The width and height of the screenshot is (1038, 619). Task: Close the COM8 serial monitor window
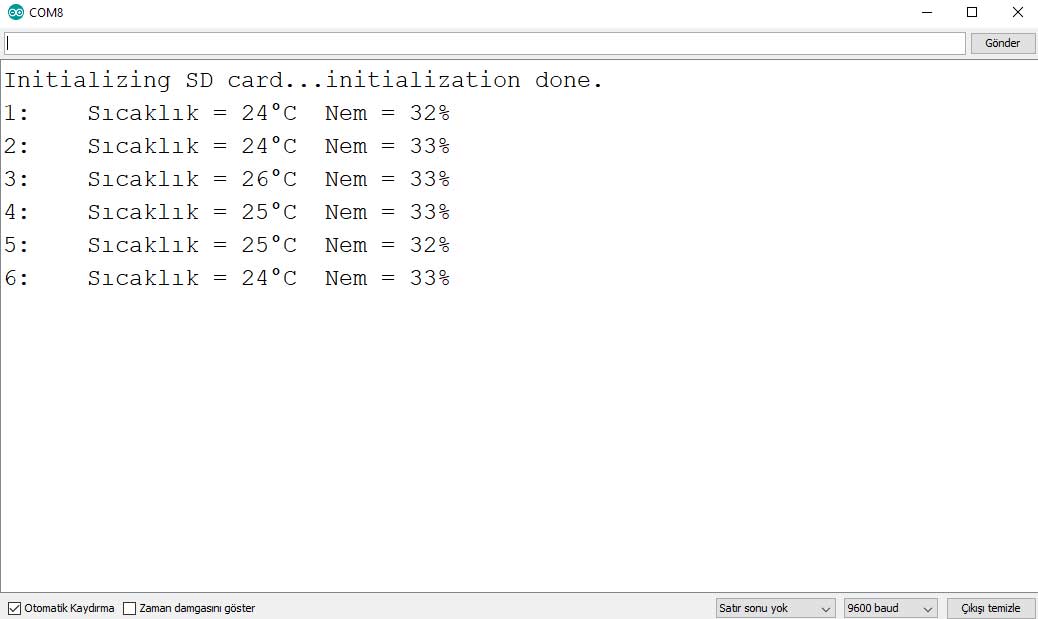point(1017,12)
